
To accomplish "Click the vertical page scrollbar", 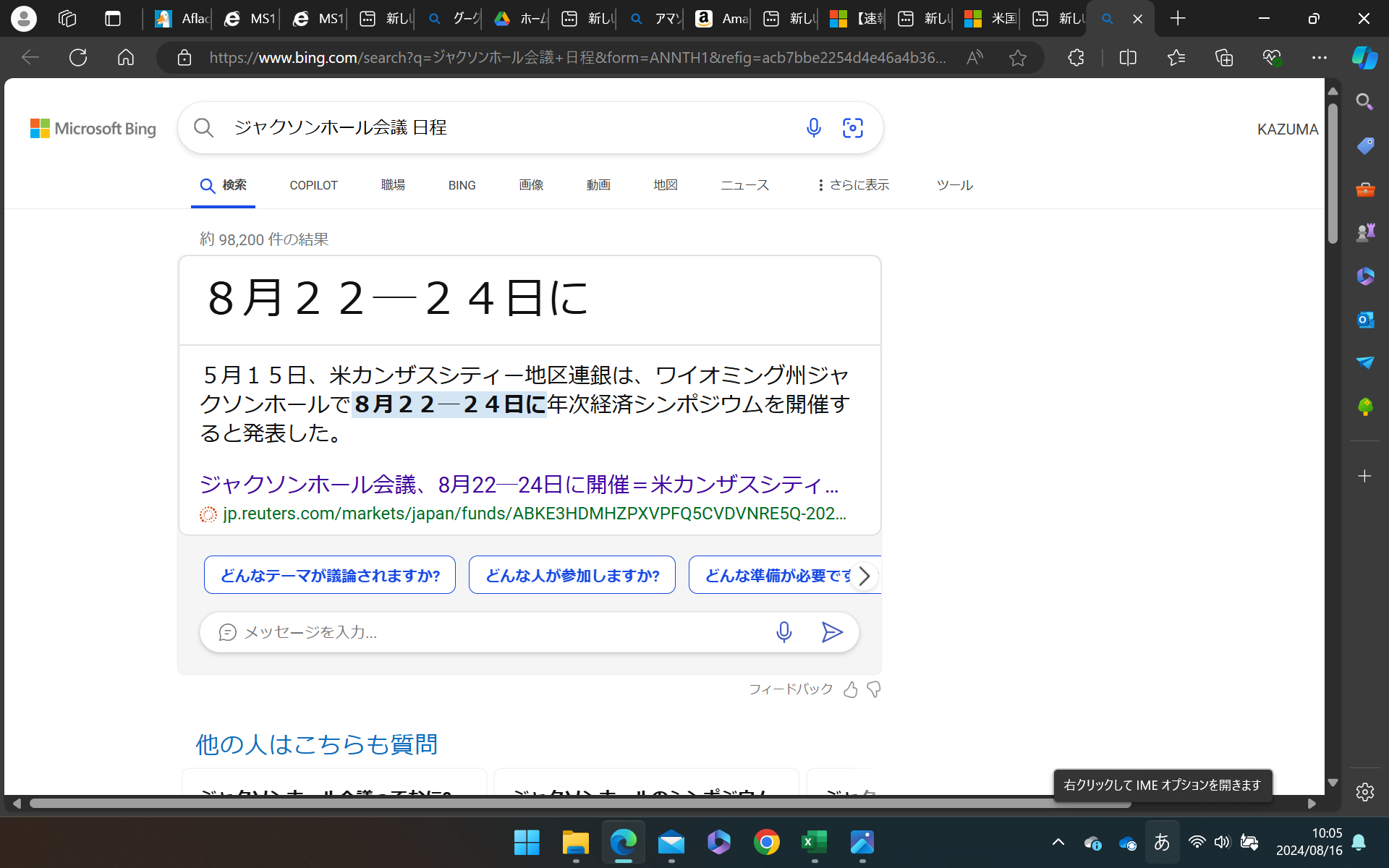I will point(1333,174).
